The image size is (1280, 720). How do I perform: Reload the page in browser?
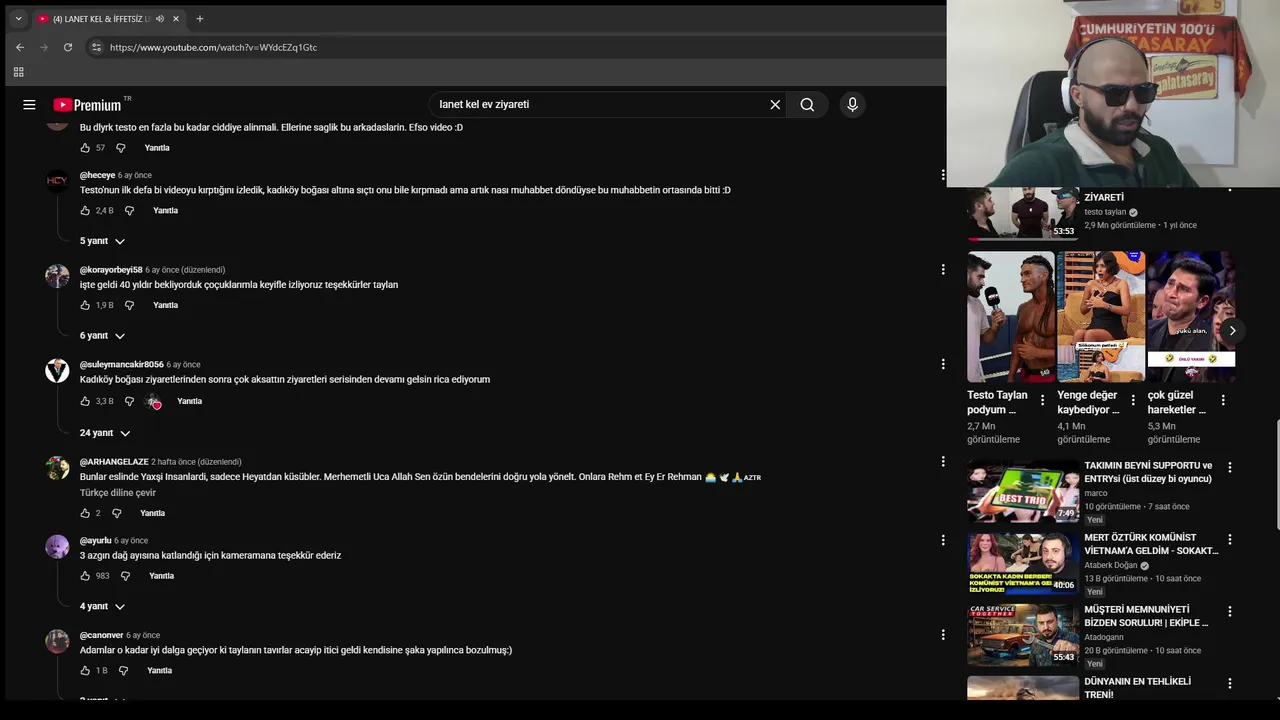[68, 47]
